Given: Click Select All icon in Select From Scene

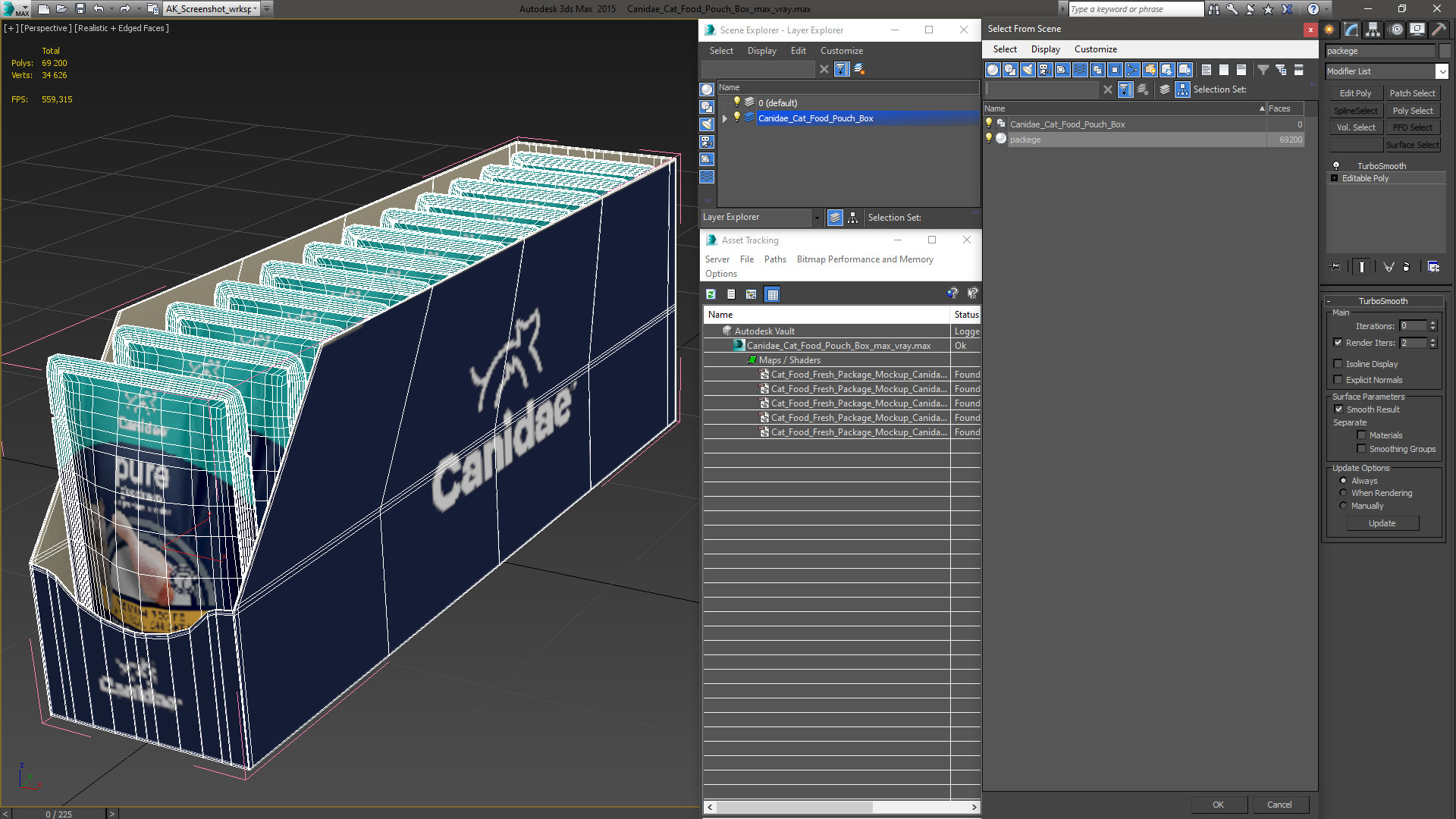Looking at the screenshot, I should [1207, 70].
